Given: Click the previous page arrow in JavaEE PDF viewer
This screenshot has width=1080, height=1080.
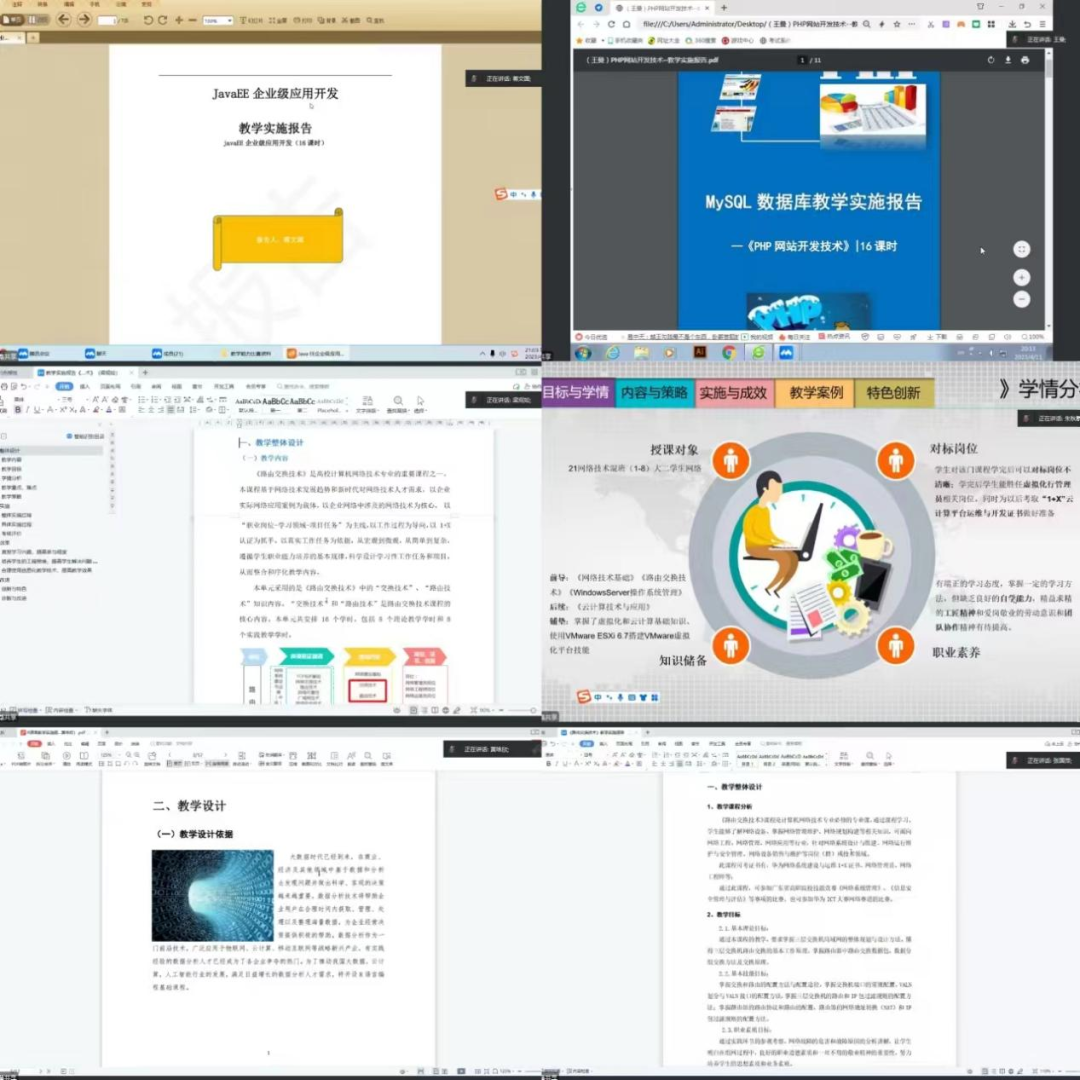Looking at the screenshot, I should tap(63, 20).
